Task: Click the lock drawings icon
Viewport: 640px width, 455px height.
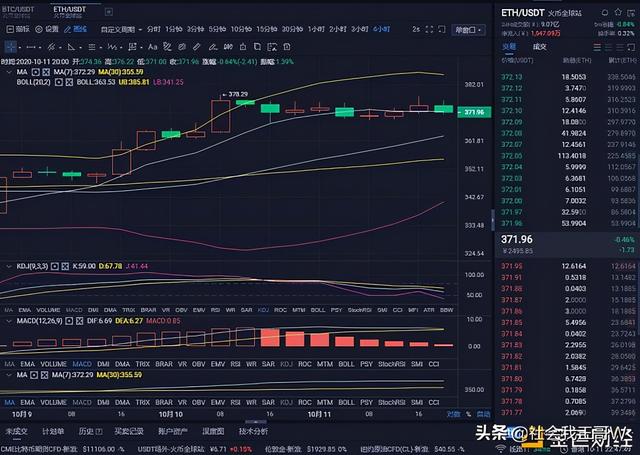Action: [x=243, y=47]
